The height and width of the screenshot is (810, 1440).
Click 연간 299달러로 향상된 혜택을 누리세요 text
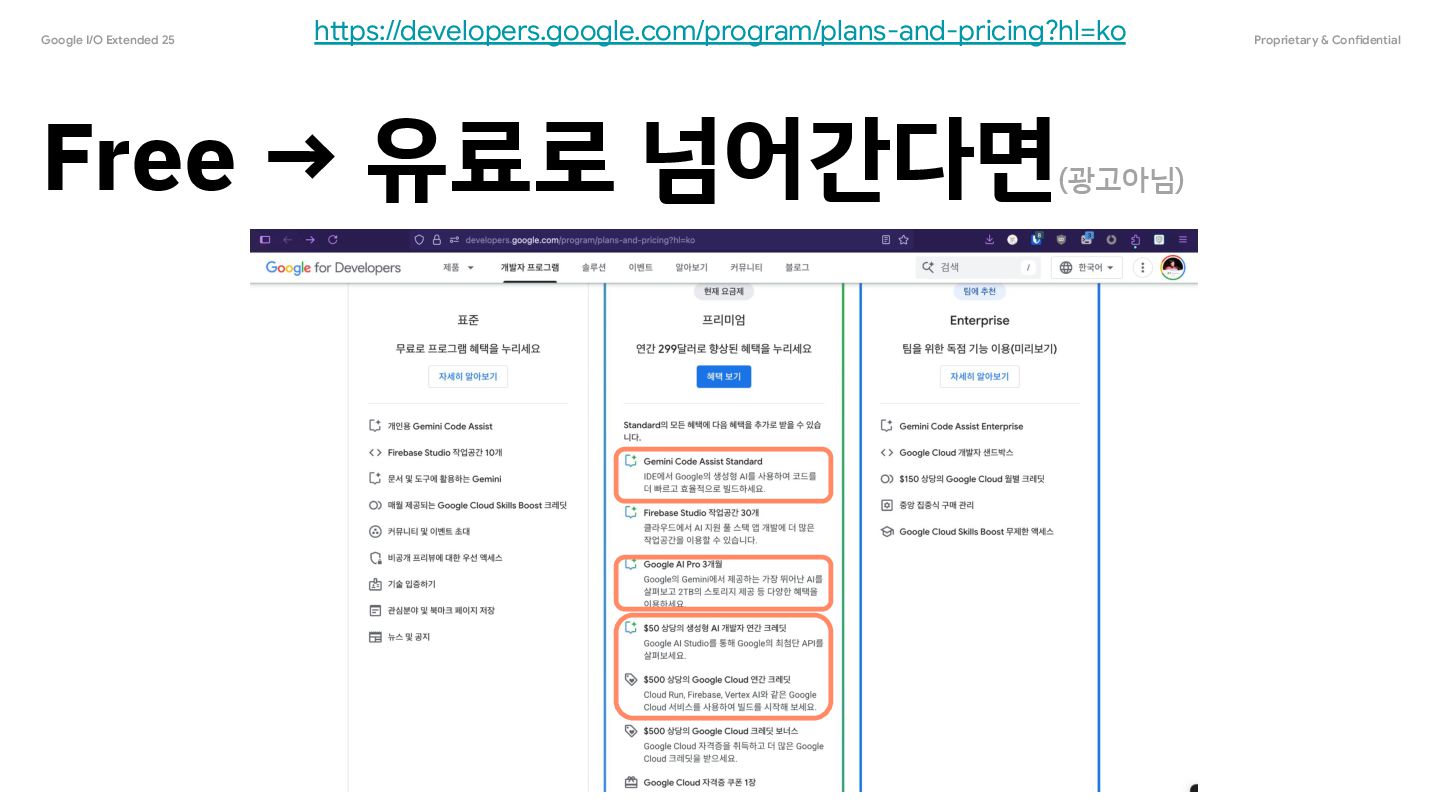coord(723,349)
